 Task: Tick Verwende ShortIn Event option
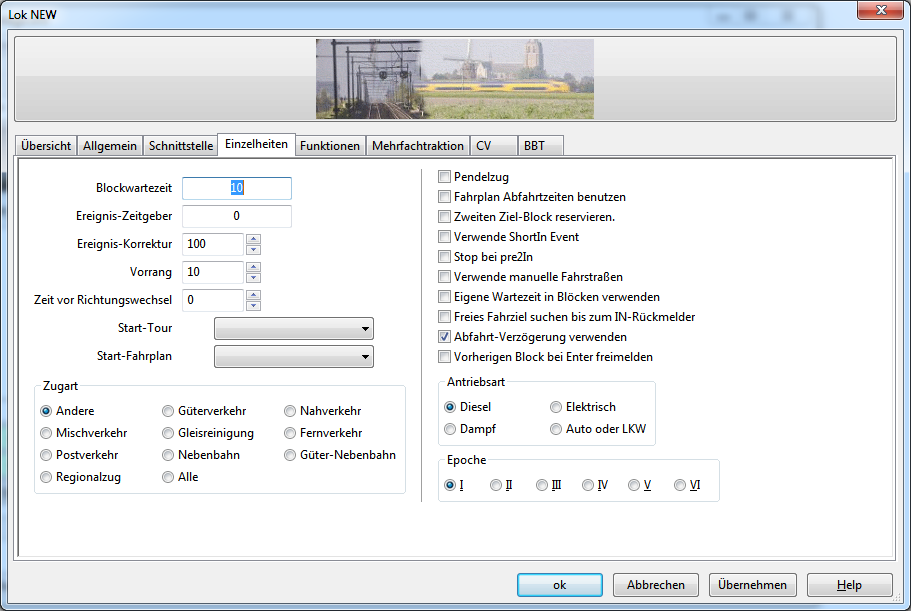pyautogui.click(x=445, y=237)
